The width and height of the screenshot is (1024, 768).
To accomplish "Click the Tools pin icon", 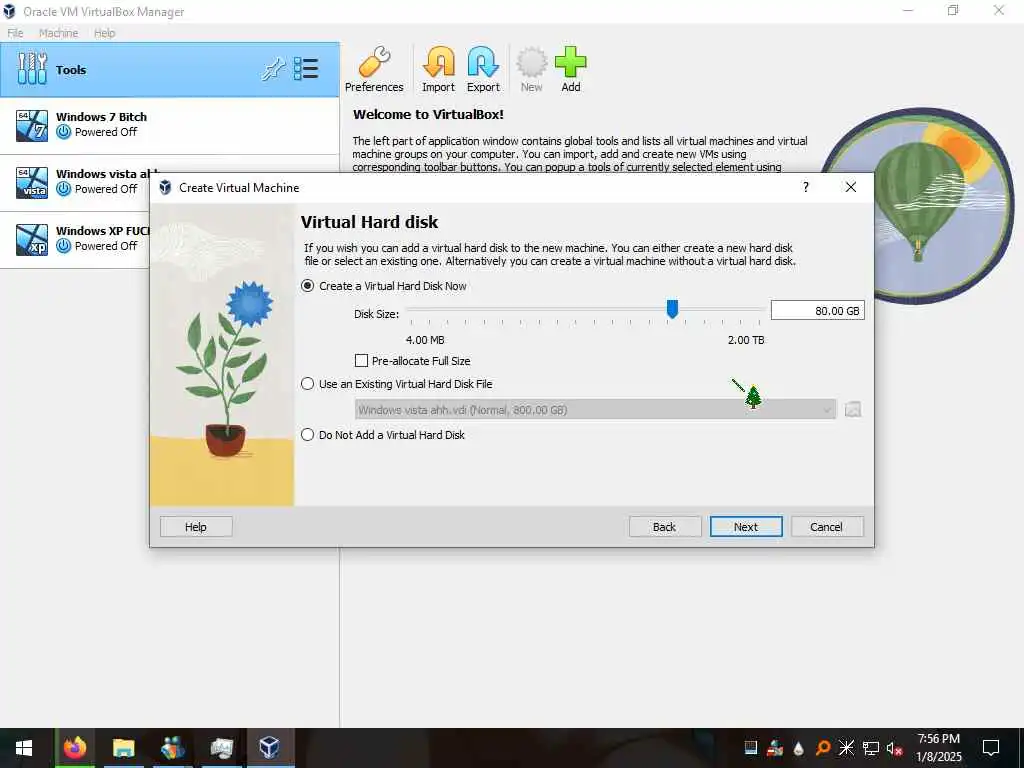I will (x=273, y=69).
